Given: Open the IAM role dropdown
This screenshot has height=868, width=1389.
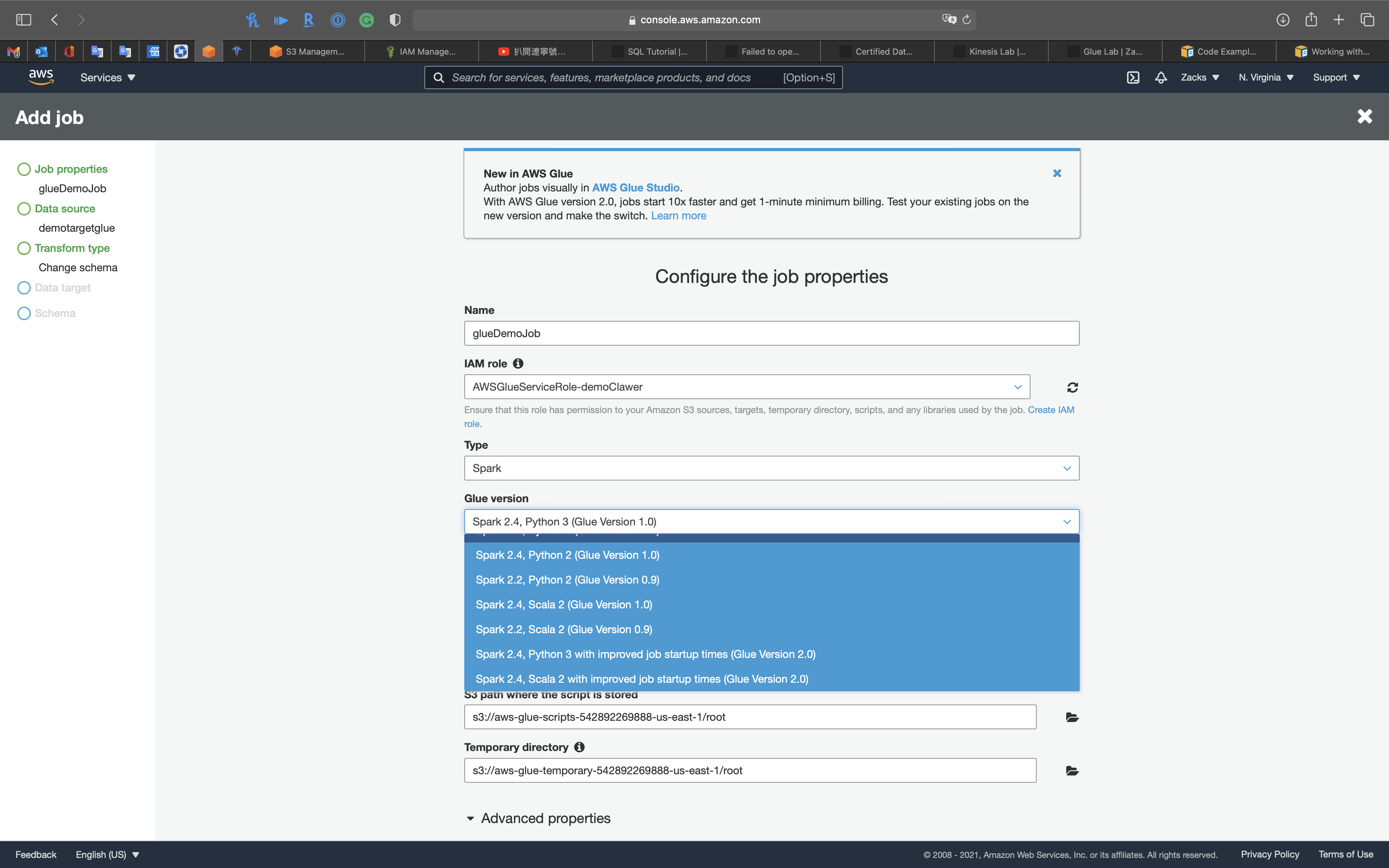Looking at the screenshot, I should [x=746, y=387].
